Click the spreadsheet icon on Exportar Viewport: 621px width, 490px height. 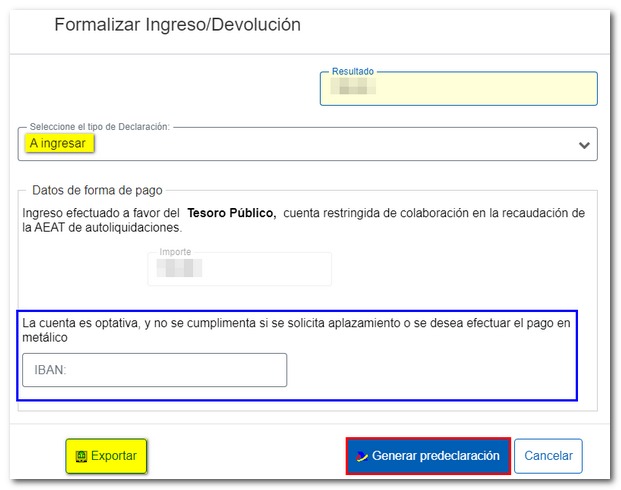[81, 456]
